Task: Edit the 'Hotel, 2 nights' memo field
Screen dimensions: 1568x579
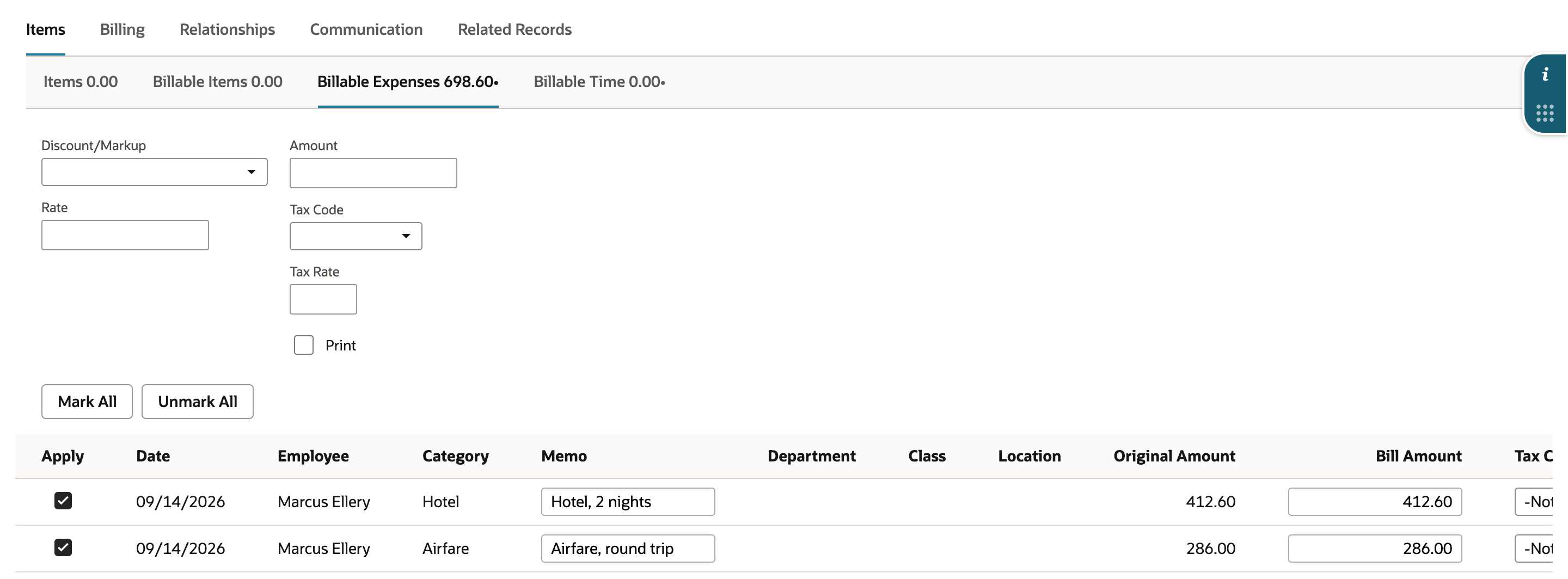Action: (628, 502)
